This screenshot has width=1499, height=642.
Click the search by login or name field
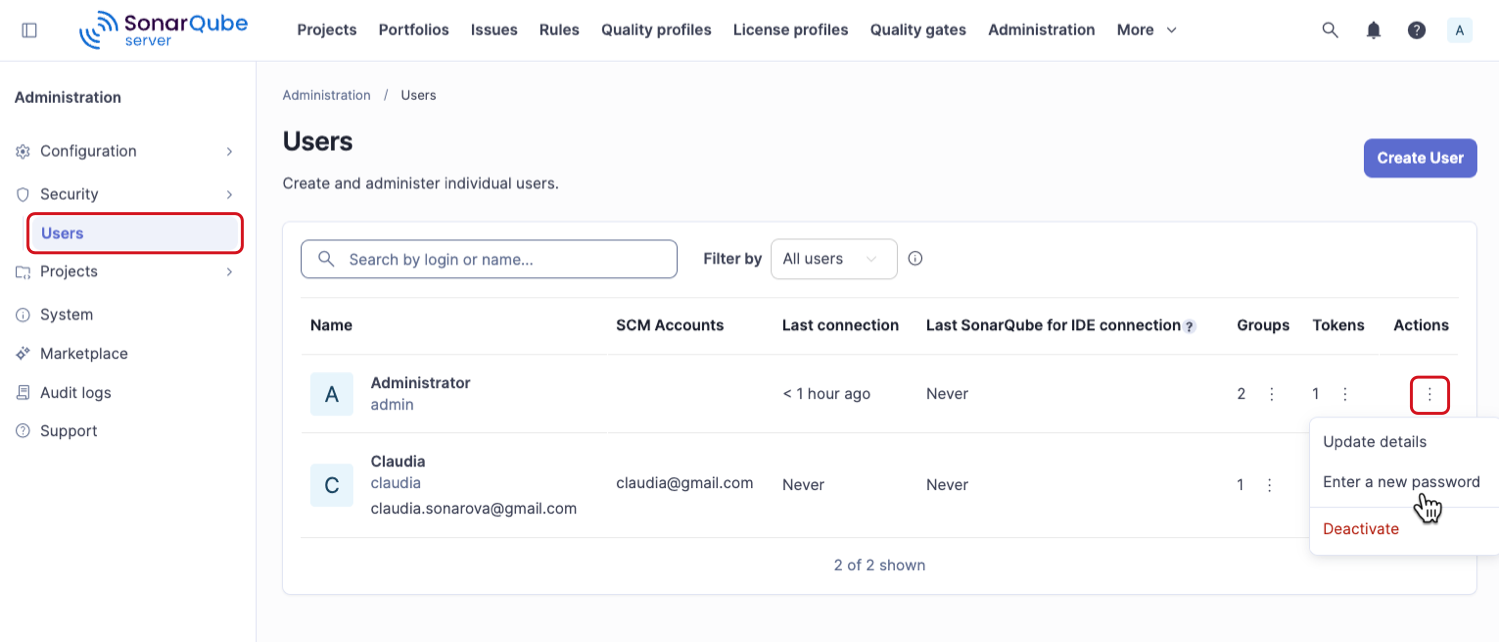click(489, 259)
